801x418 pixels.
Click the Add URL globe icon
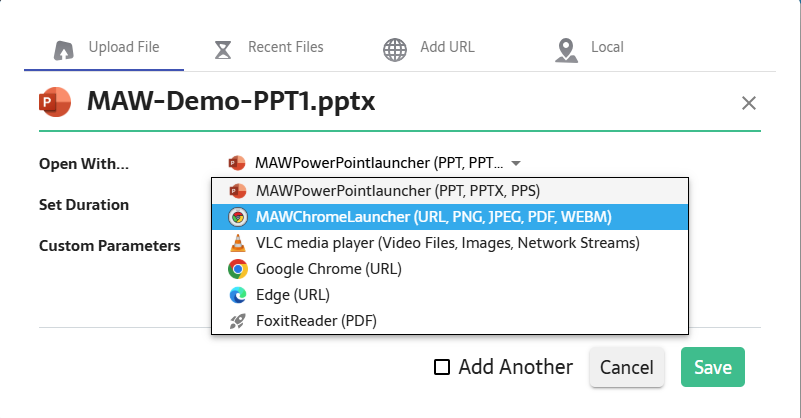[396, 49]
